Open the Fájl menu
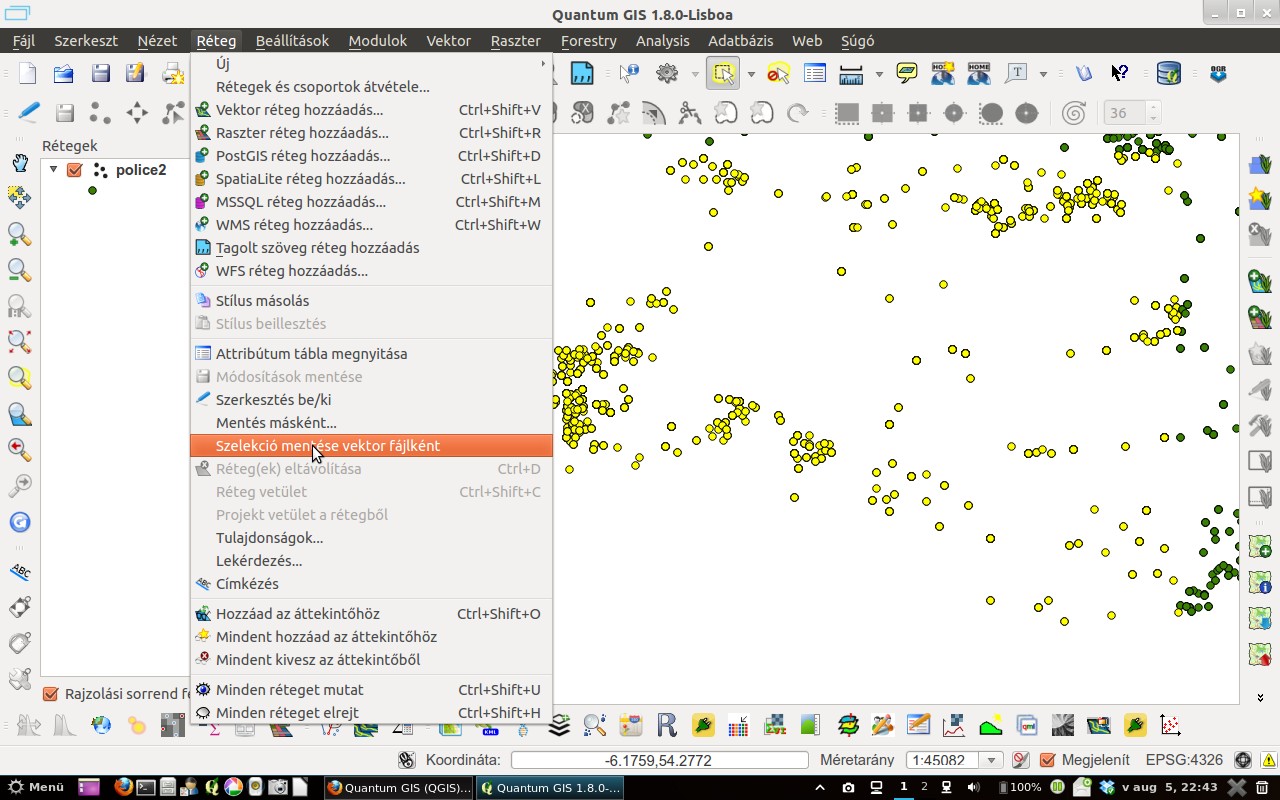Screen dimensions: 1280x800 click(x=23, y=41)
